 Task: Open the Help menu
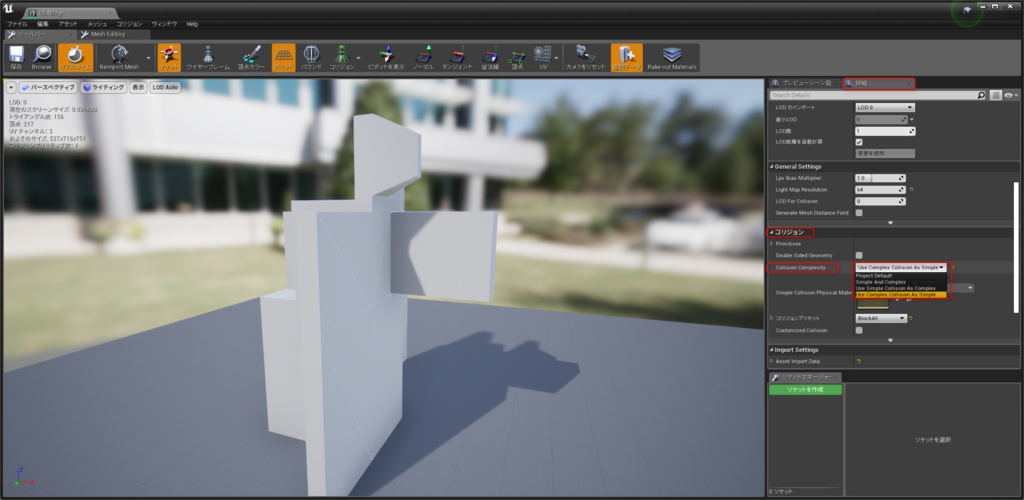tap(192, 24)
